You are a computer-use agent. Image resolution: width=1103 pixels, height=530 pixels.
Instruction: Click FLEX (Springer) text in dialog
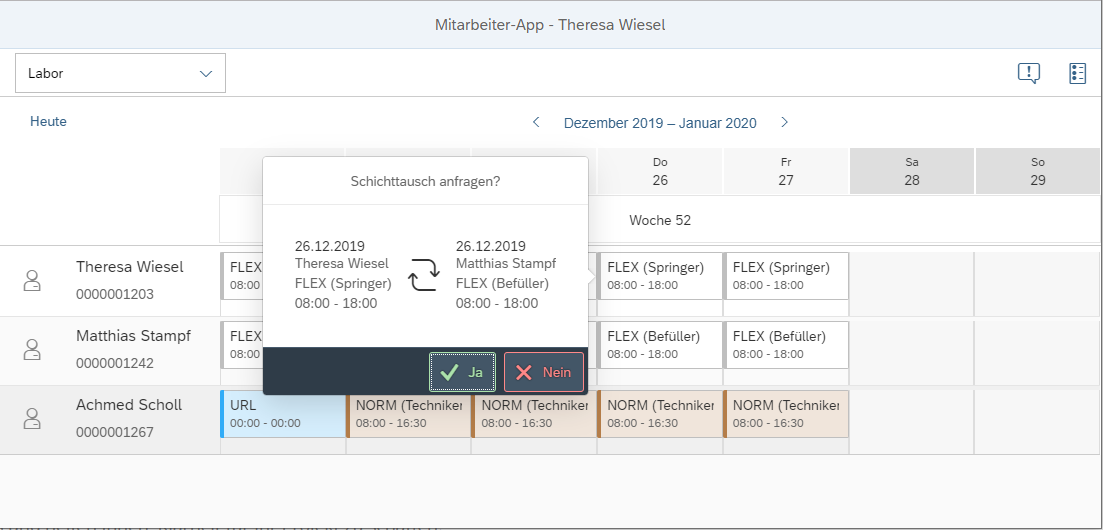tap(343, 284)
